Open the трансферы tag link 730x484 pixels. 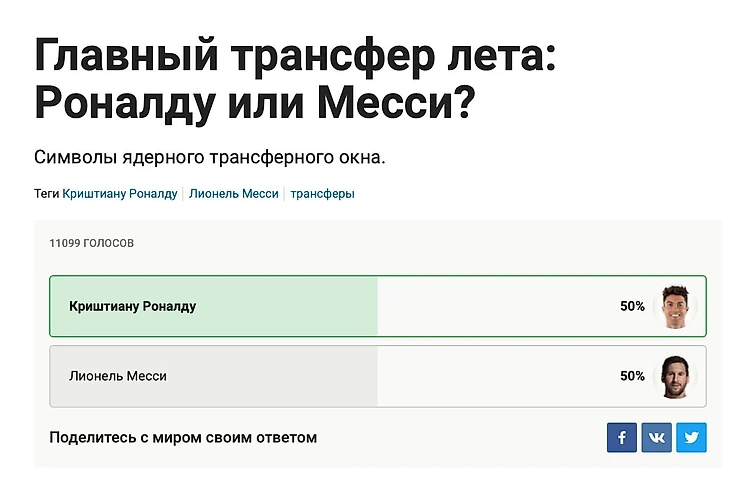(x=323, y=194)
